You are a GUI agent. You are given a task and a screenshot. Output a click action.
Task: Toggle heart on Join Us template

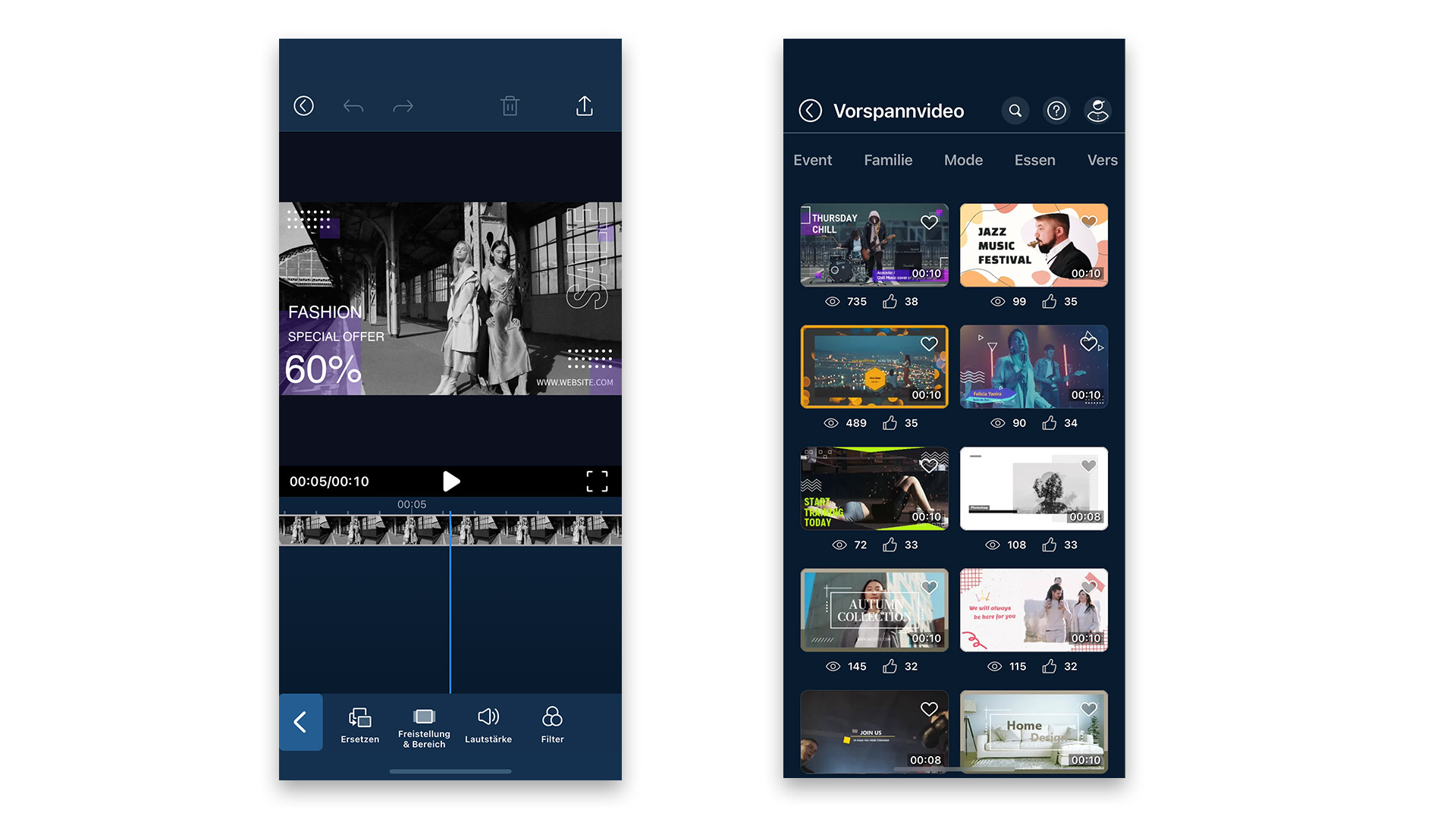tap(929, 709)
